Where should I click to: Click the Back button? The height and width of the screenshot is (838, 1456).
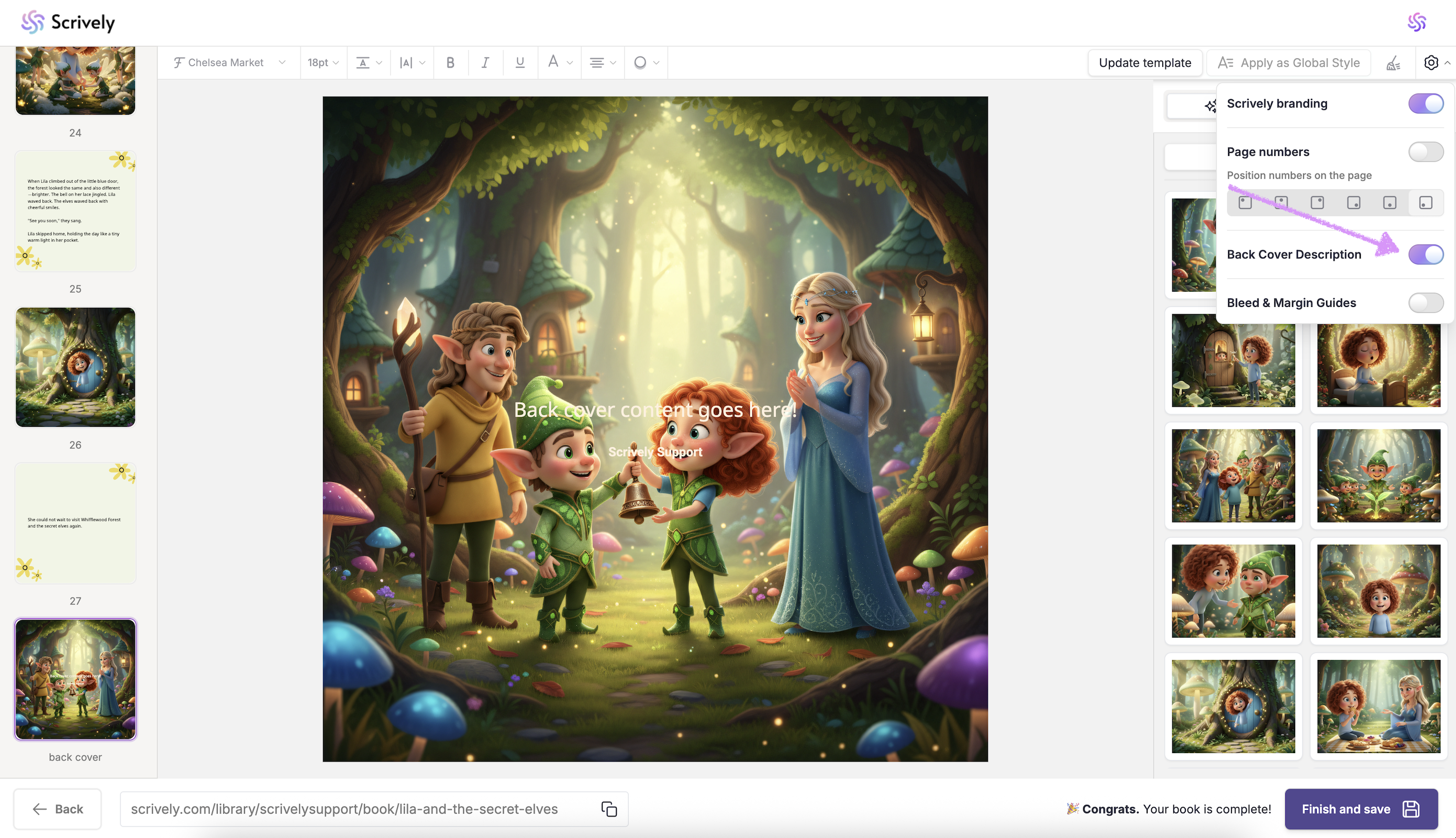[x=58, y=809]
